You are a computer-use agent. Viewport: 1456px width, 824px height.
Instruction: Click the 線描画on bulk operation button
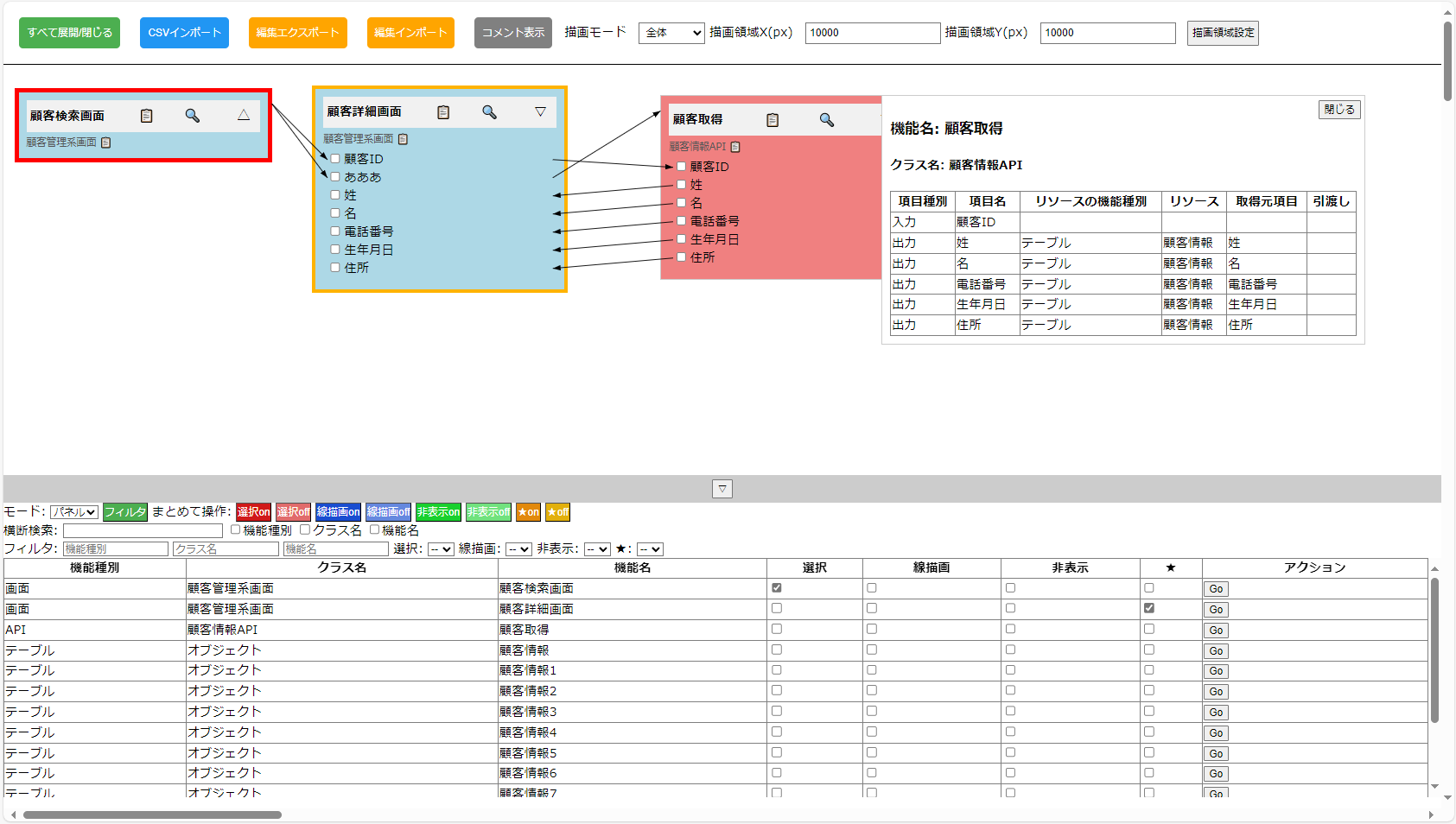[x=339, y=511]
